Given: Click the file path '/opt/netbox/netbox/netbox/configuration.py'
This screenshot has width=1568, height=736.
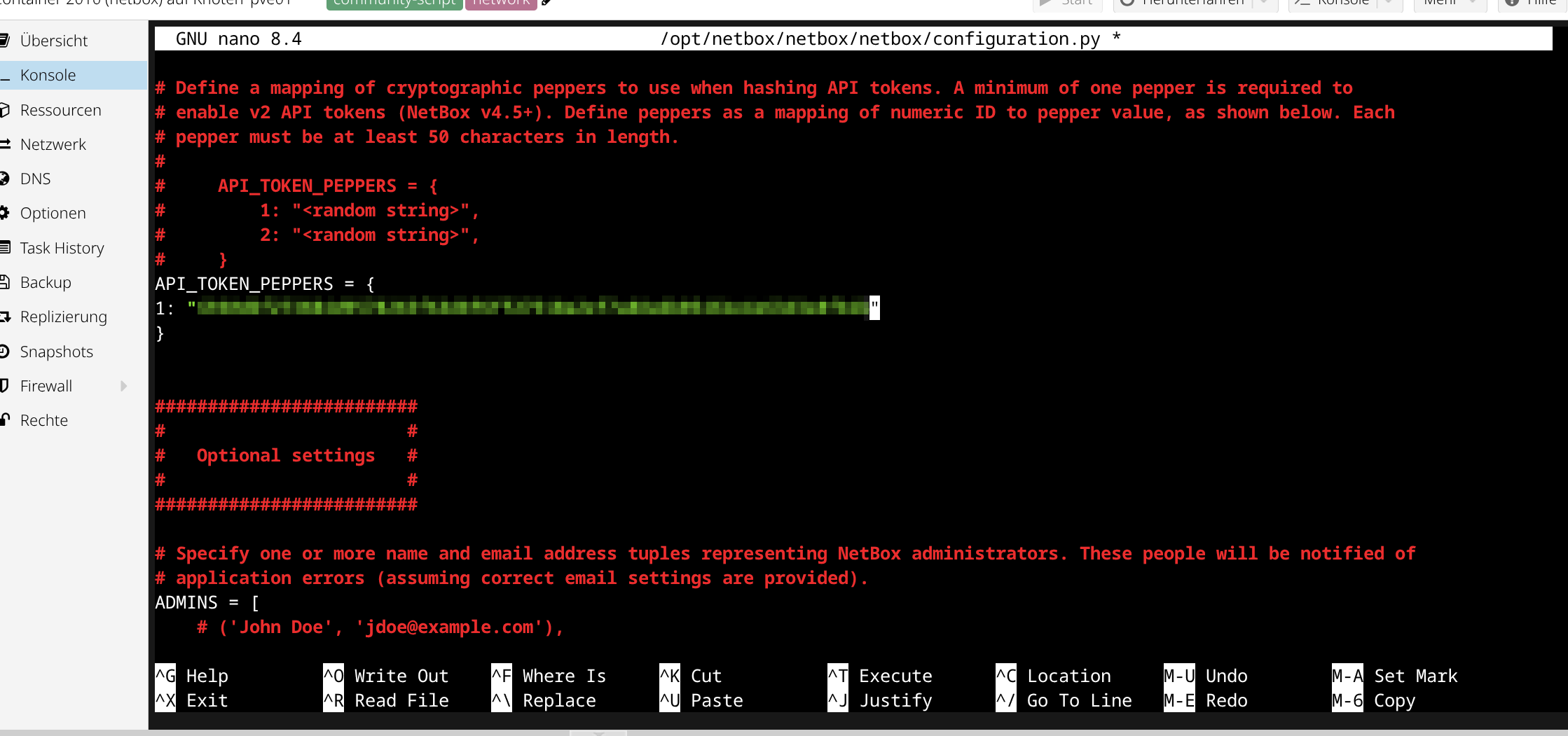Looking at the screenshot, I should (x=879, y=39).
